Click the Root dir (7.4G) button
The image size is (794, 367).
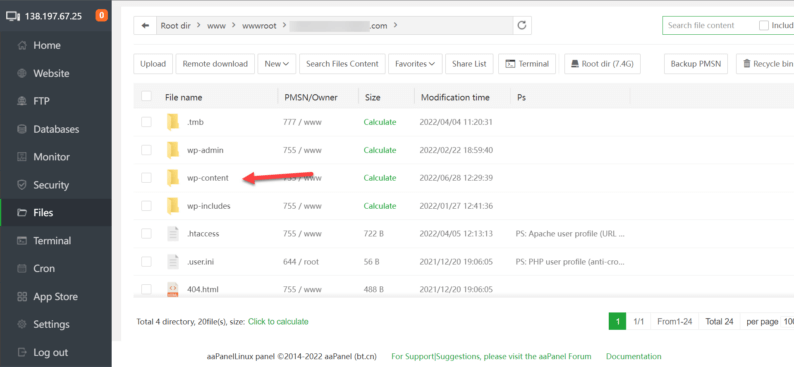tap(602, 64)
